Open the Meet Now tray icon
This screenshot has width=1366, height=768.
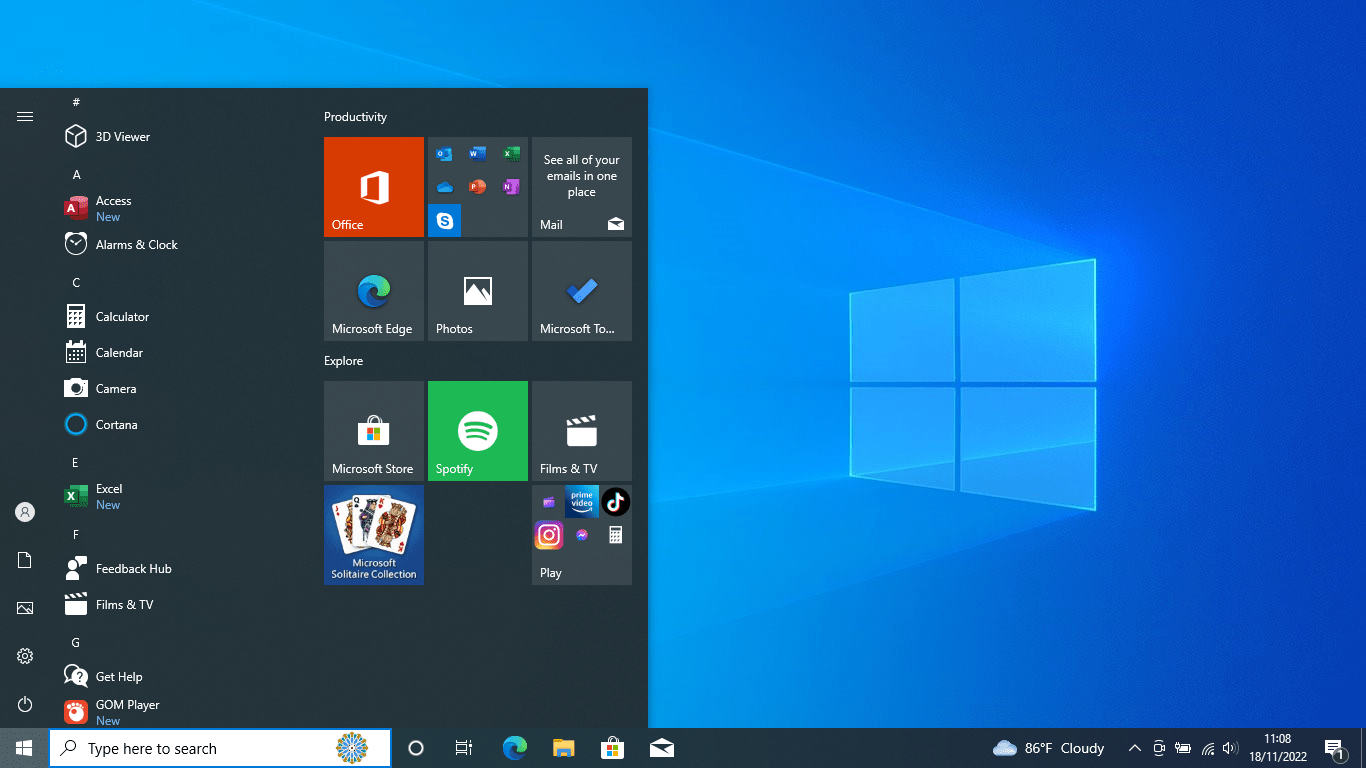(x=1159, y=748)
